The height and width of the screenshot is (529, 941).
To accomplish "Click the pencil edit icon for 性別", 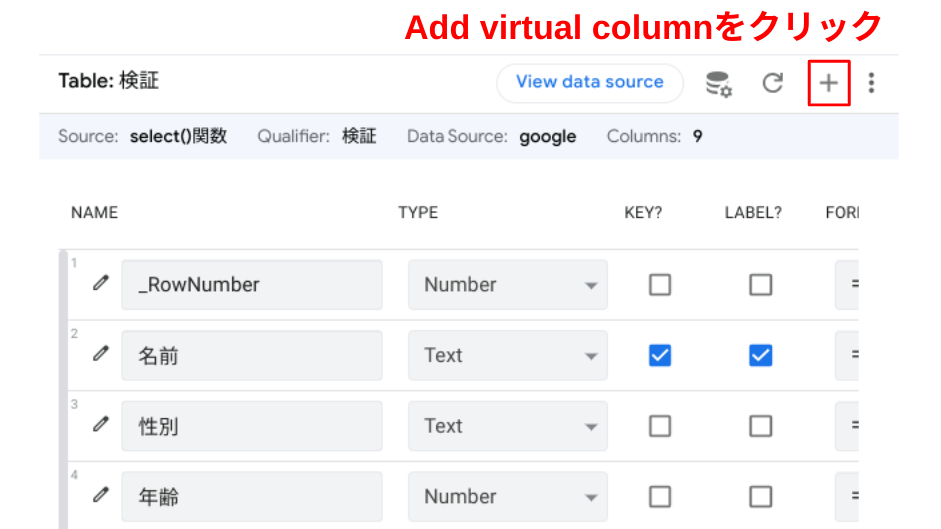I will coord(100,425).
